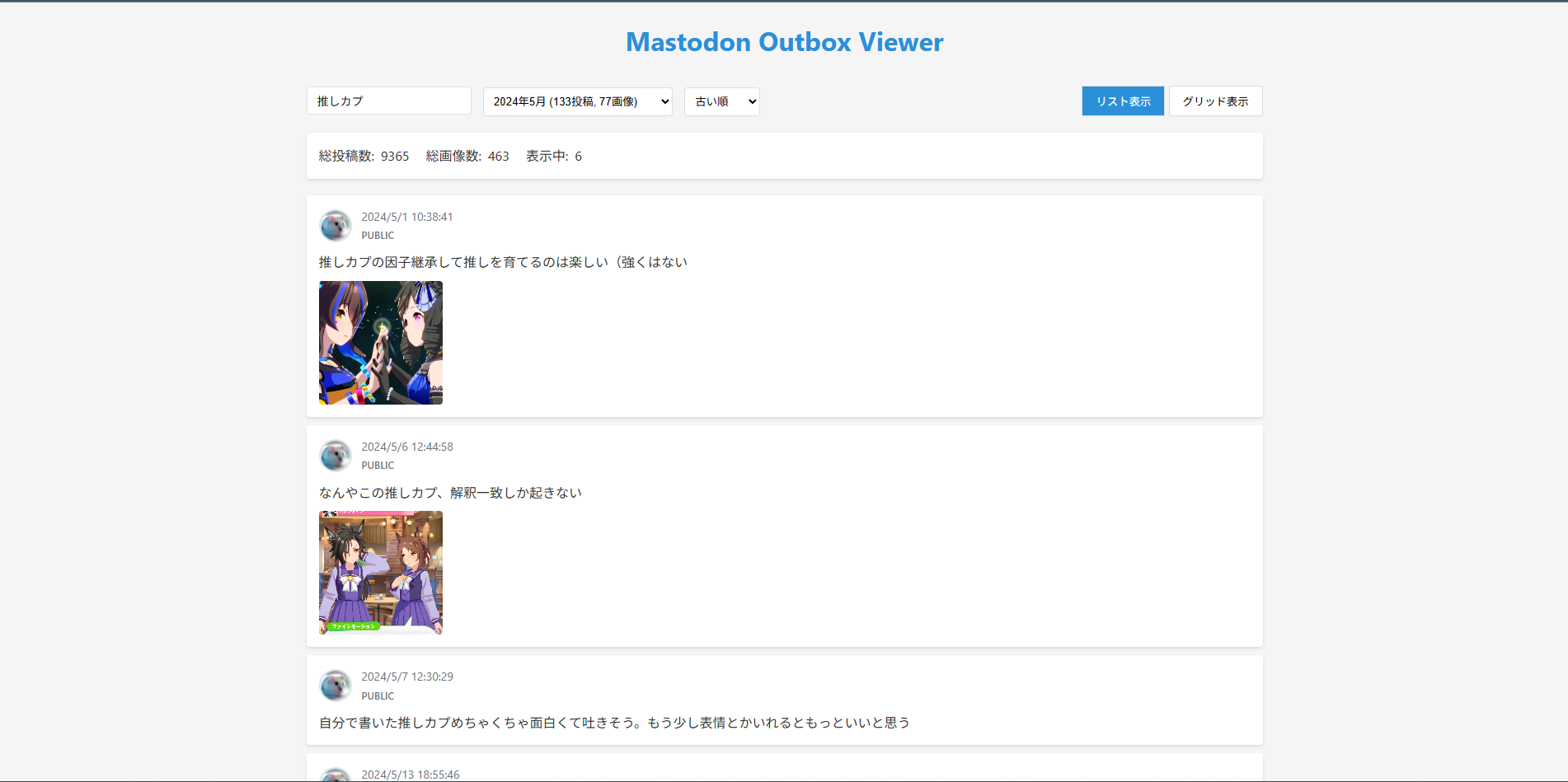This screenshot has width=1568, height=782.
Task: Click the avatar on the 2024/5/6 post
Action: pyautogui.click(x=336, y=455)
